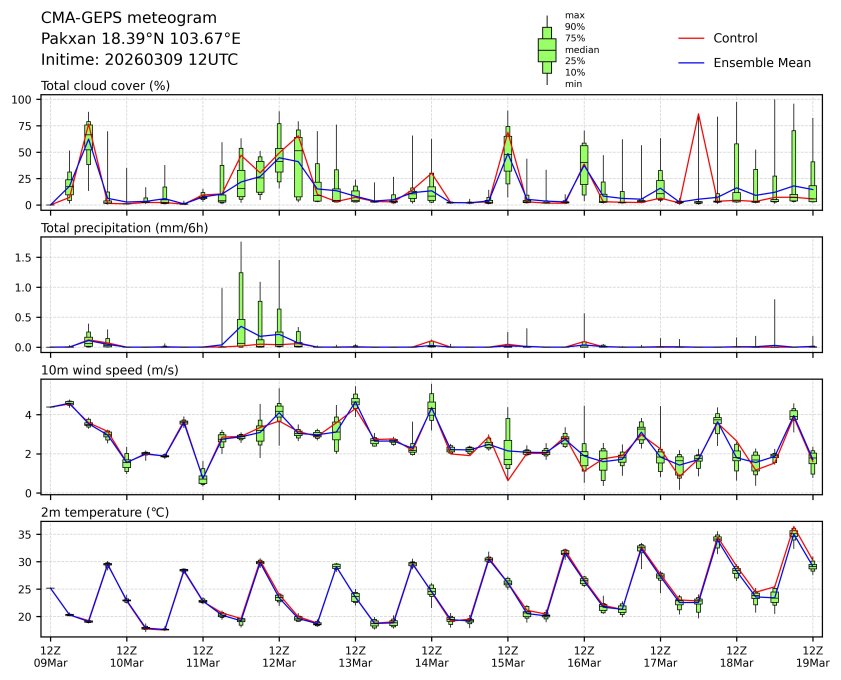Image resolution: width=841 pixels, height=680 pixels.
Task: Click the Pakxan location coordinates text
Action: (x=140, y=39)
